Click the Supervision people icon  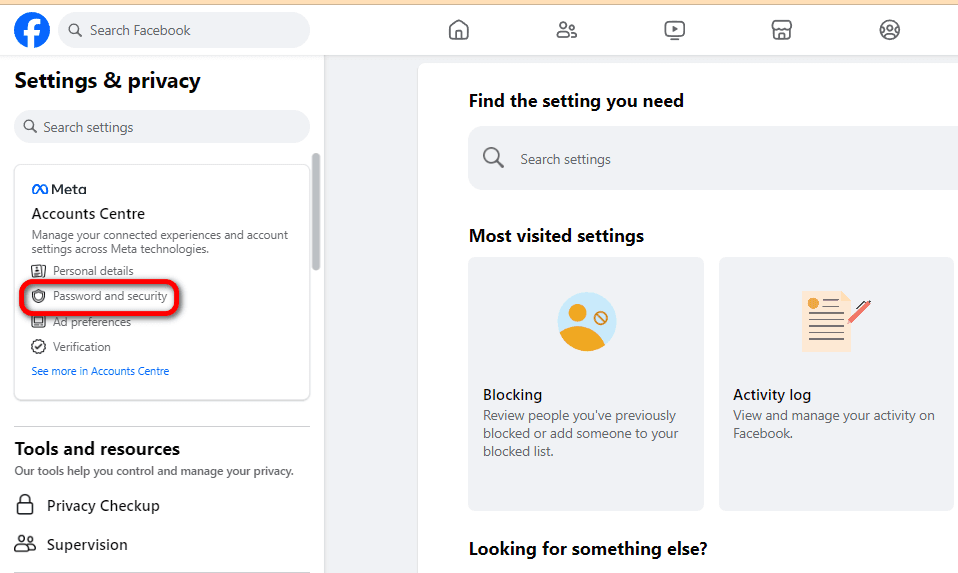point(25,544)
